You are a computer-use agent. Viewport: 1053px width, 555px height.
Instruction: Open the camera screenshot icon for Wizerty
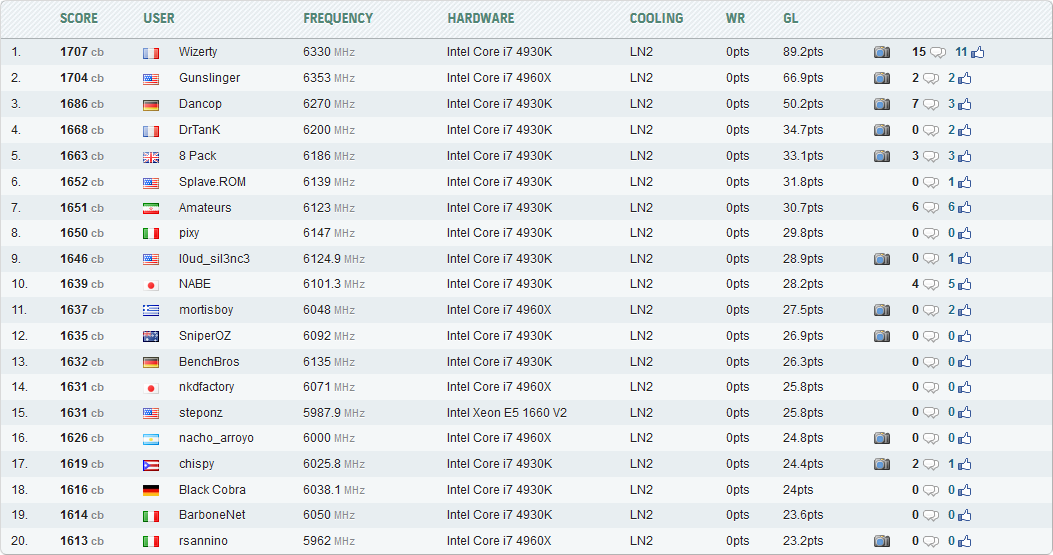[x=881, y=52]
